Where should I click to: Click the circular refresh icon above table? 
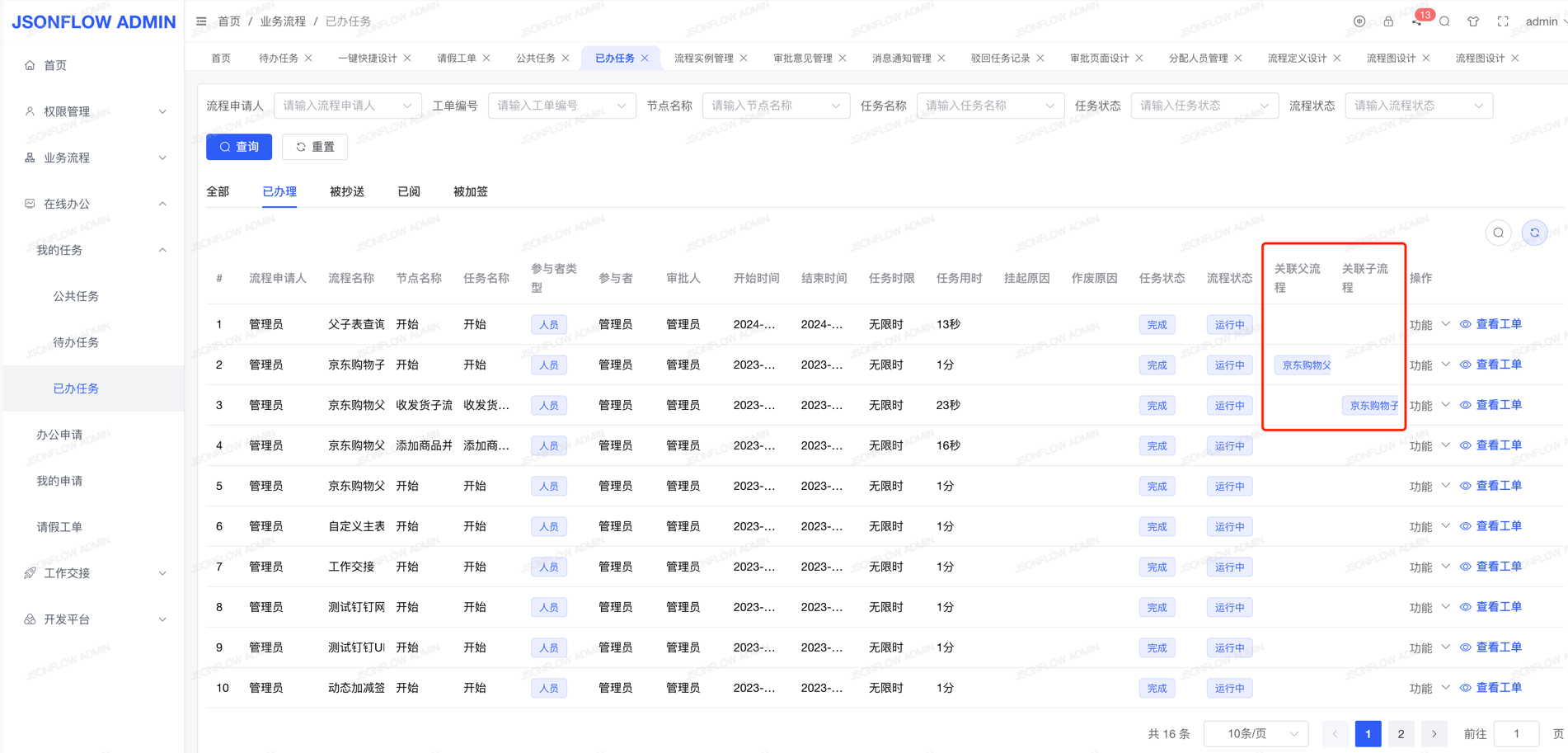pyautogui.click(x=1534, y=233)
